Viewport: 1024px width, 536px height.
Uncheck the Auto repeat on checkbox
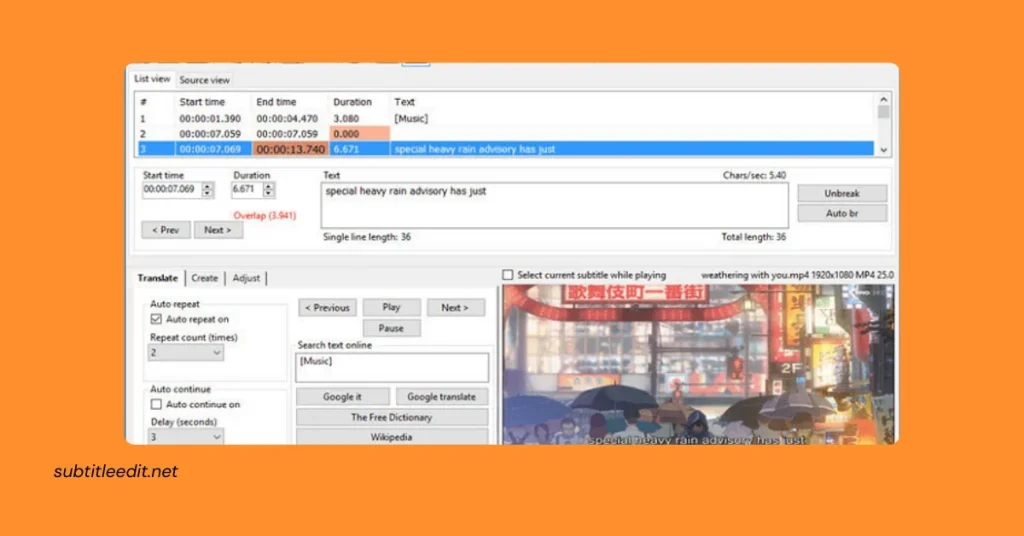[x=156, y=319]
